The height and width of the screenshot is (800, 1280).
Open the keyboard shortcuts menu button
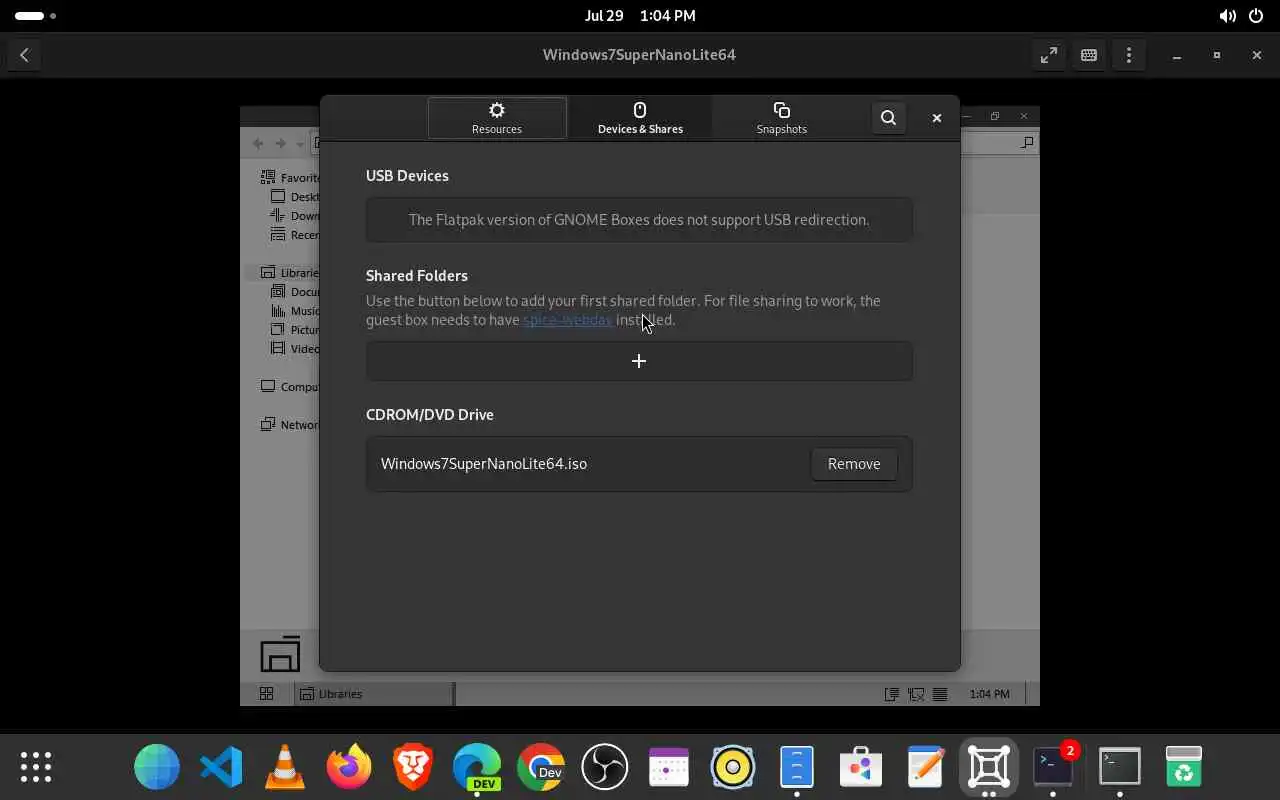(1089, 55)
